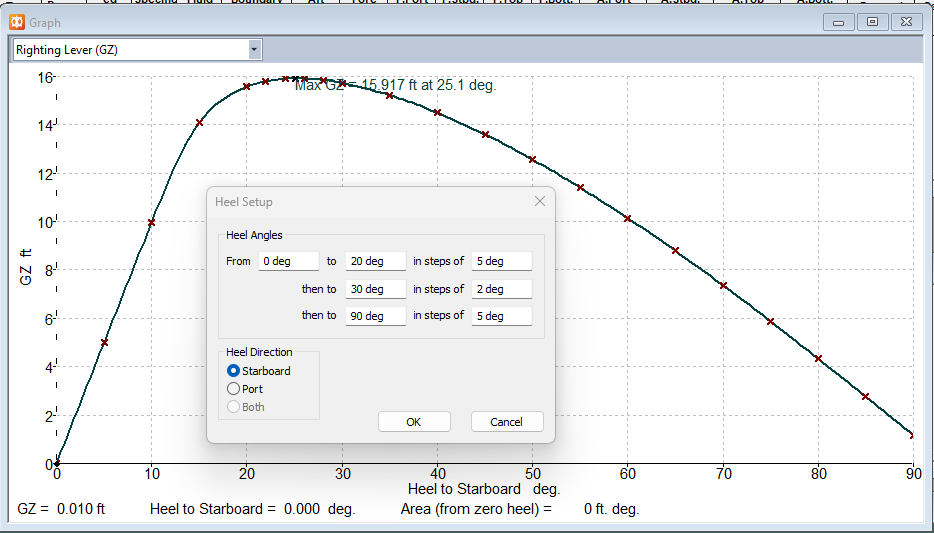Click the GZ curve marker at 70 deg

tap(723, 286)
